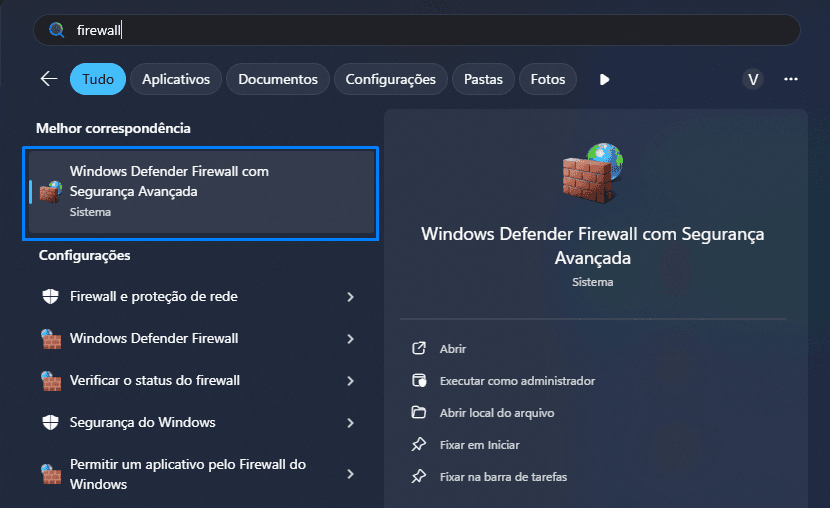Click the search magnifier icon
830x508 pixels.
click(57, 30)
